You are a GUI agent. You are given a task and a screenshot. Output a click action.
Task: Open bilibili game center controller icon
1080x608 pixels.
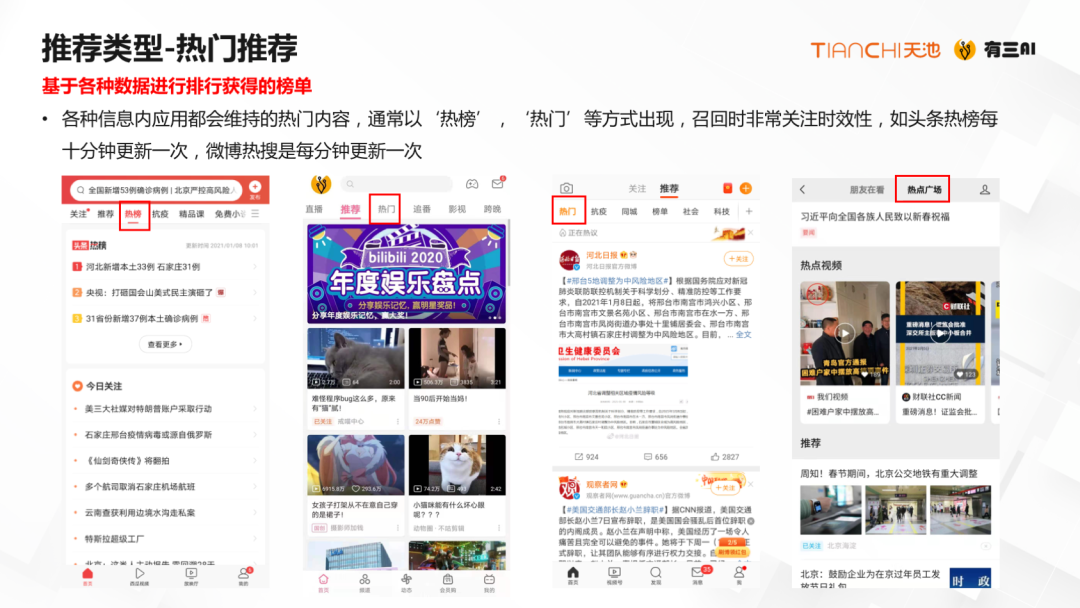coord(472,184)
